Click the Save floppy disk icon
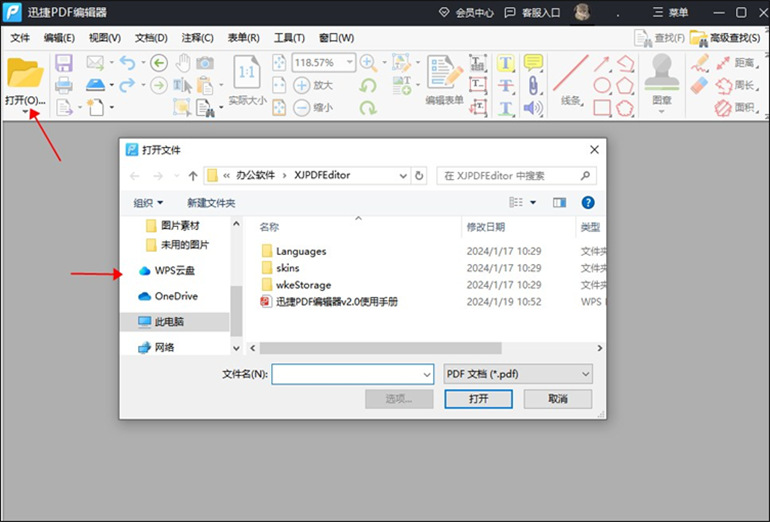 pos(64,63)
